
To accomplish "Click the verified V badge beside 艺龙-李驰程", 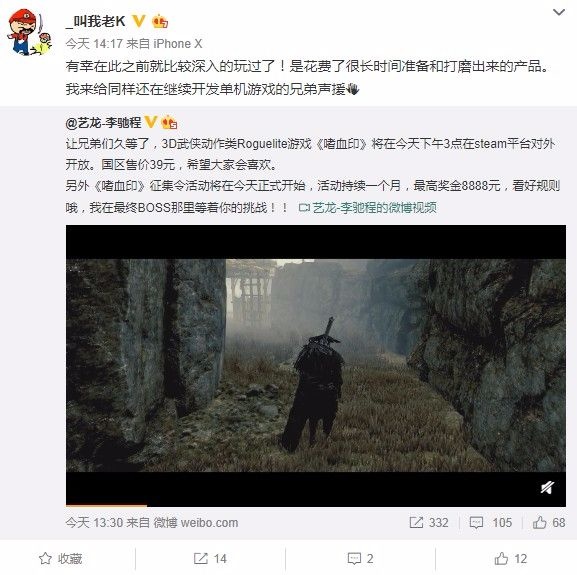I will 151,122.
